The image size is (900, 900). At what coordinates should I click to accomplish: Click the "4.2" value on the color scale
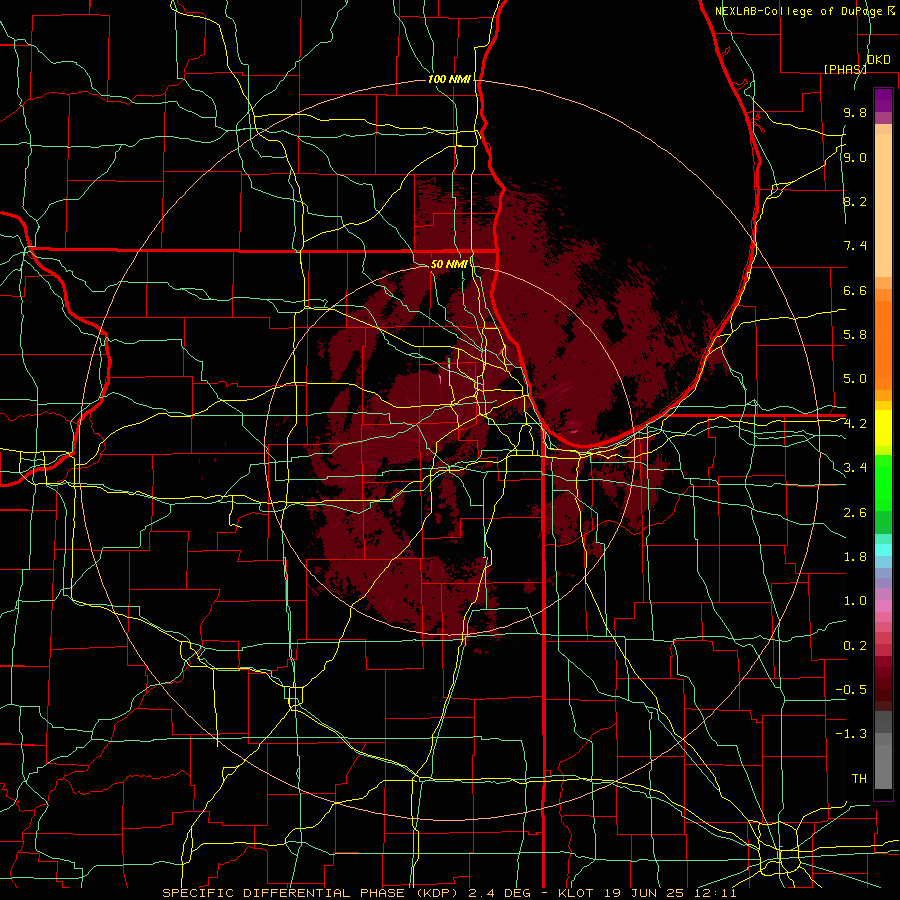[855, 424]
